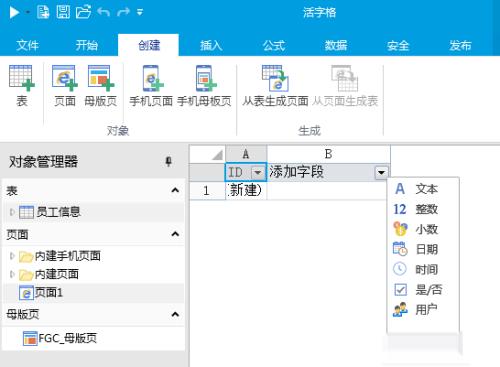Open the 文件 menu tab
This screenshot has height=367, width=500.
pos(27,45)
